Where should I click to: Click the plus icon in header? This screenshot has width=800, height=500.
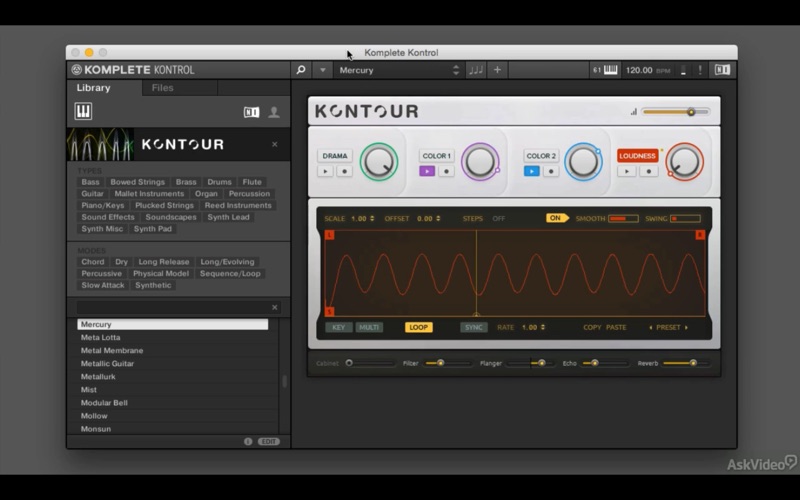point(497,70)
